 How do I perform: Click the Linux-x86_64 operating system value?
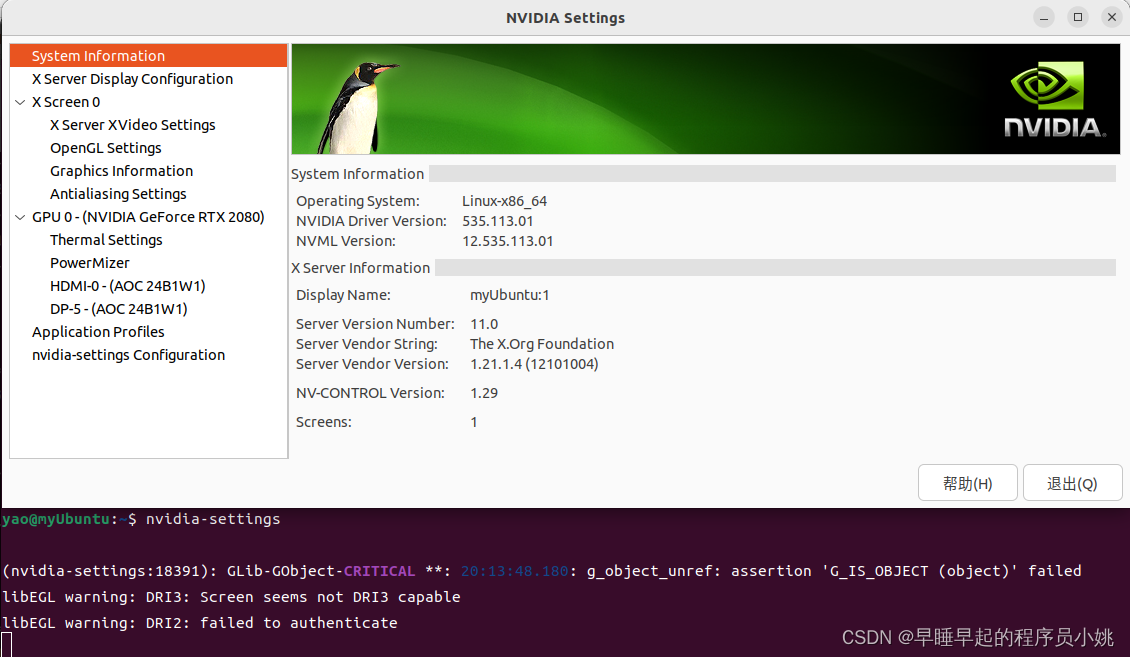(x=504, y=201)
